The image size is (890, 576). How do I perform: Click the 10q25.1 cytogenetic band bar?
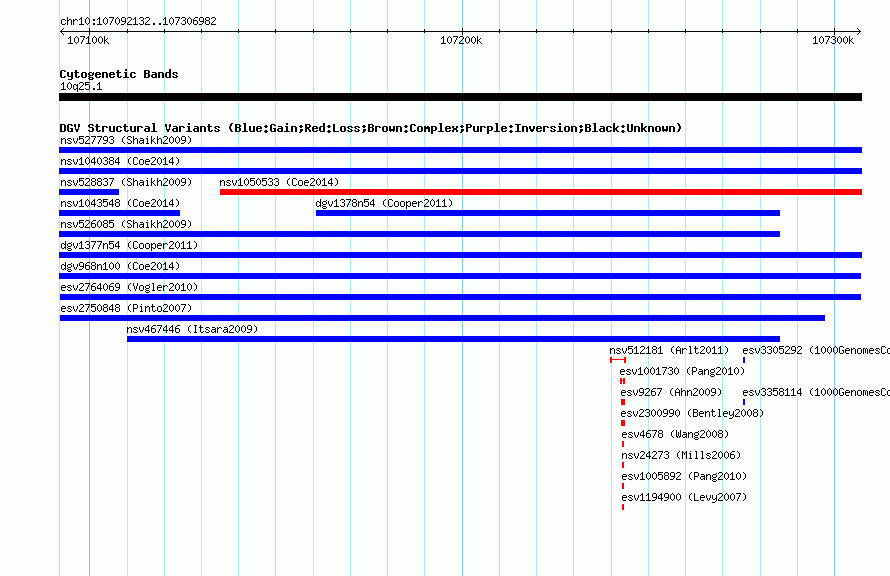point(460,98)
